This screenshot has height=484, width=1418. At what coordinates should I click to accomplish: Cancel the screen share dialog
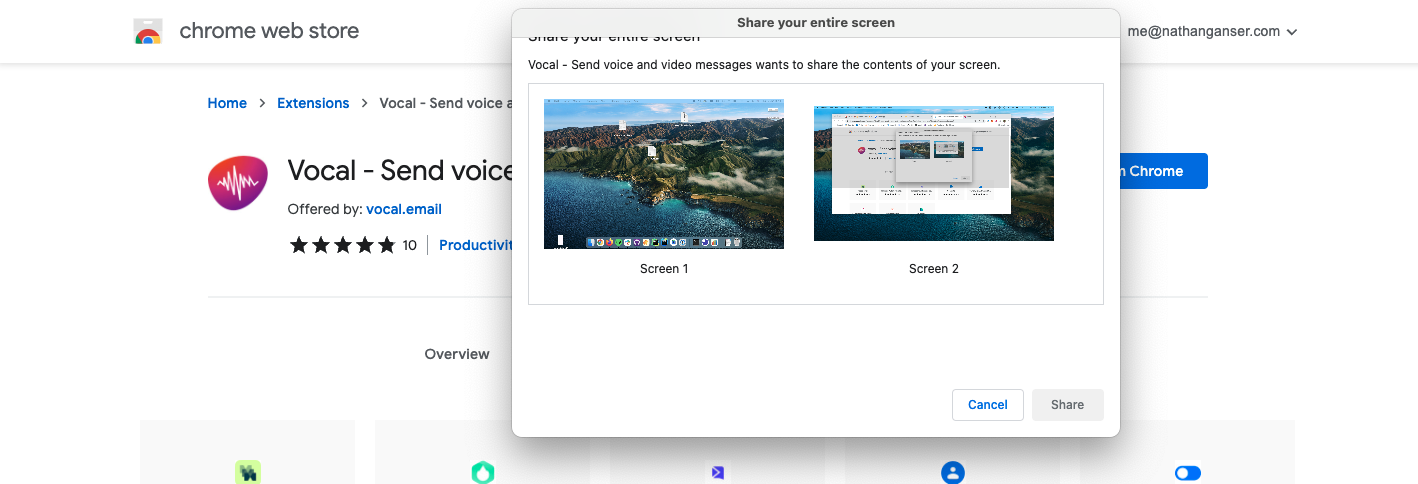coord(988,405)
